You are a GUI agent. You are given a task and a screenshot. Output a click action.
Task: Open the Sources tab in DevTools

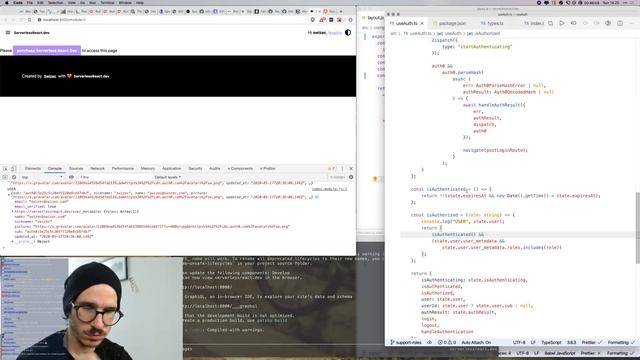[x=76, y=169]
